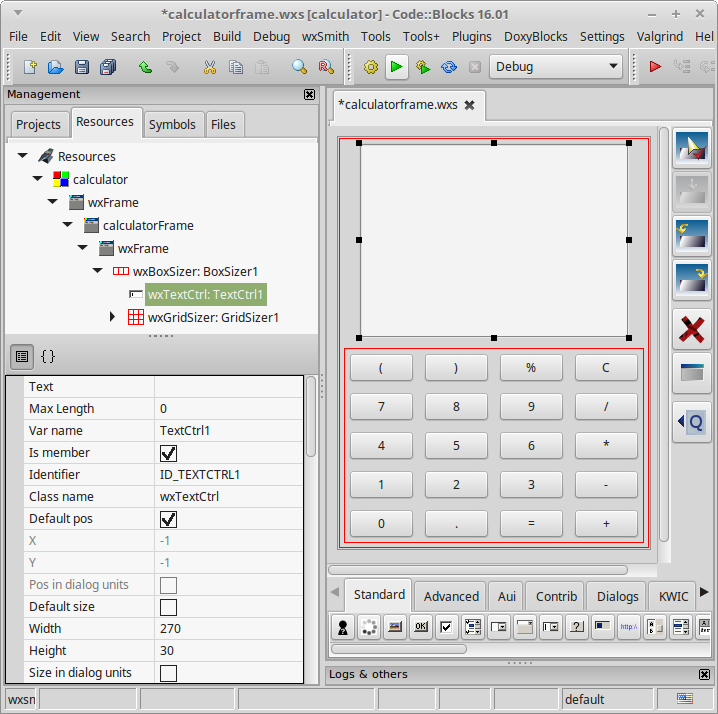The image size is (718, 714).
Task: Click the Find magnifier icon
Action: coord(299,67)
